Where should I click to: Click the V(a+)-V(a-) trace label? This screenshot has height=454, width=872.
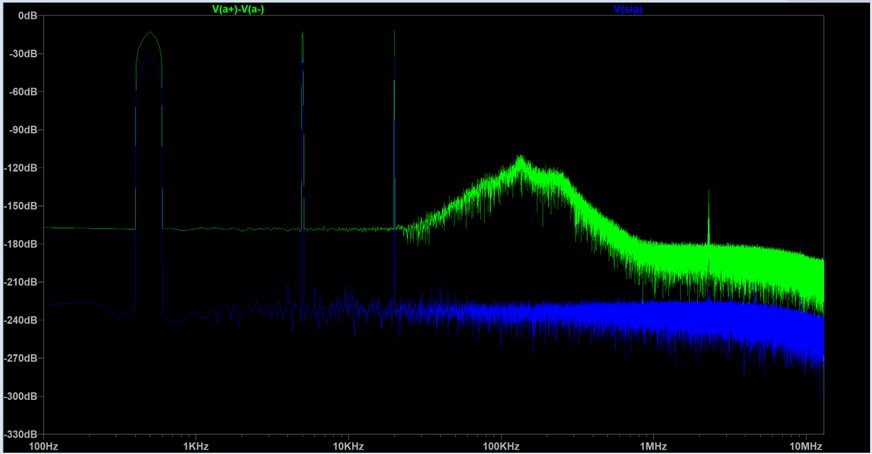point(238,9)
